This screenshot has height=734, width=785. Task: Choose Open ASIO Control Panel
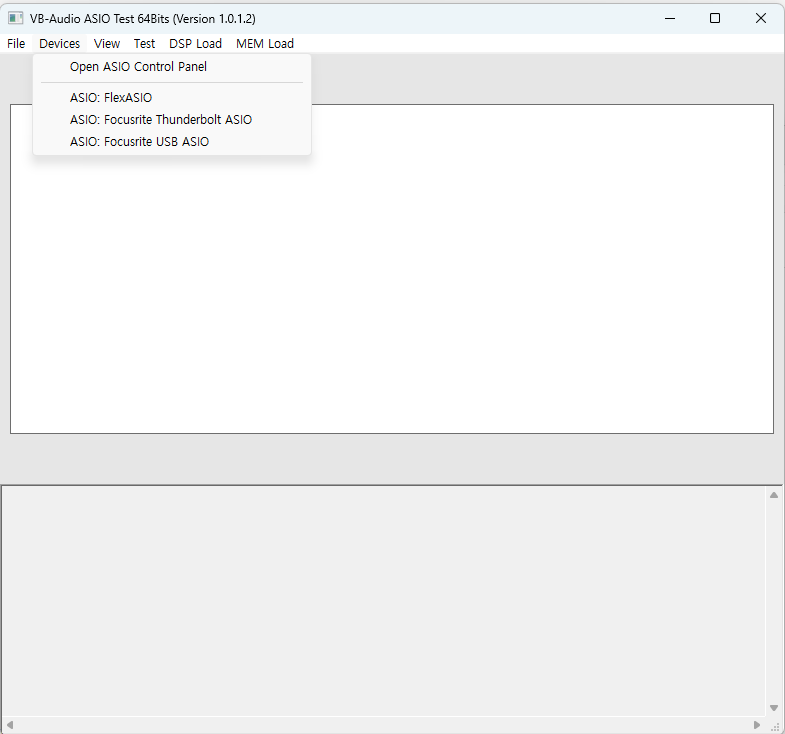point(172,67)
